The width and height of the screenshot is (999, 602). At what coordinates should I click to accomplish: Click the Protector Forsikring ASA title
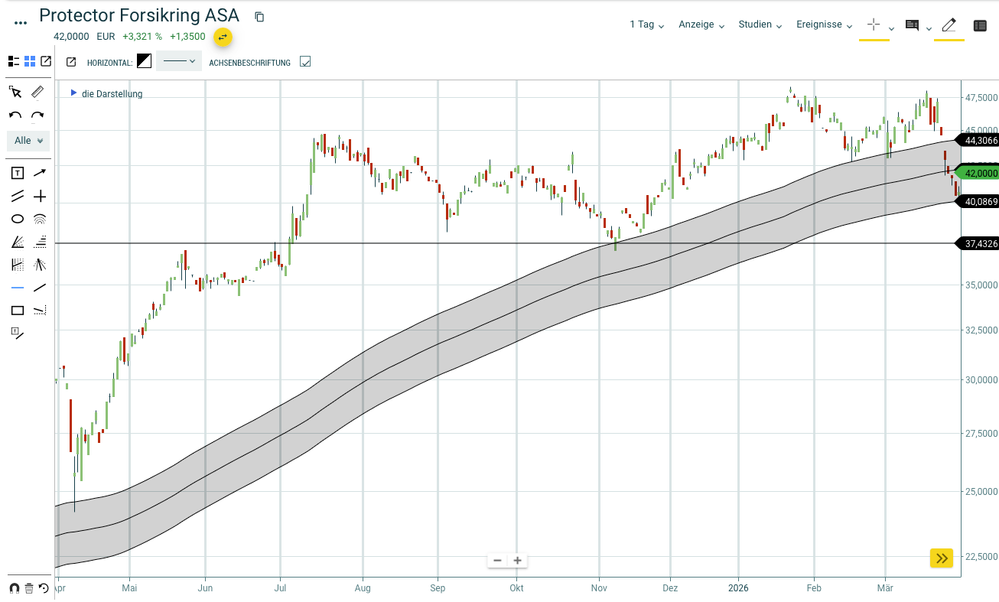(x=139, y=15)
